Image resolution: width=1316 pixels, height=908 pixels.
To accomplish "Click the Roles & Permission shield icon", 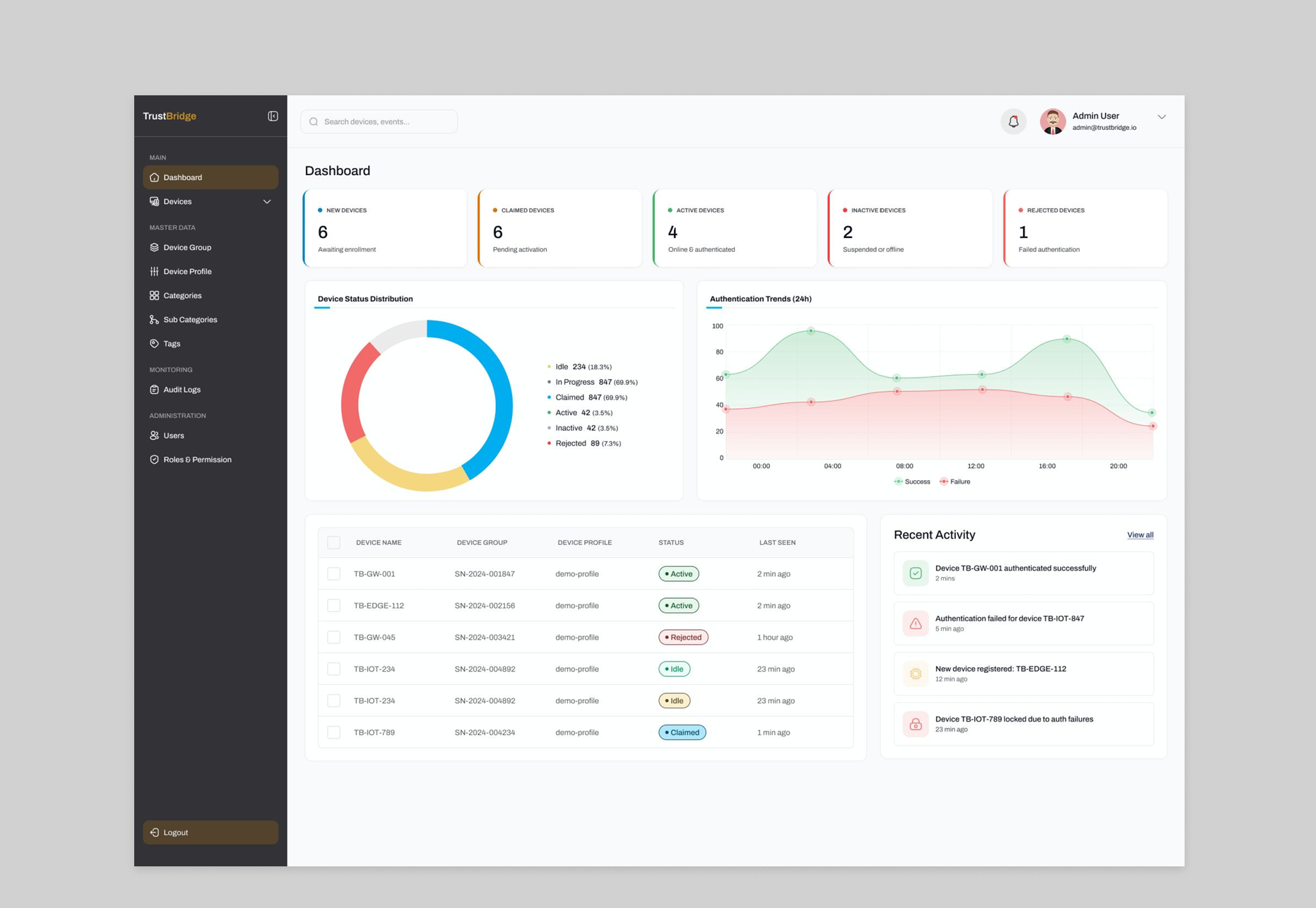I will point(154,459).
